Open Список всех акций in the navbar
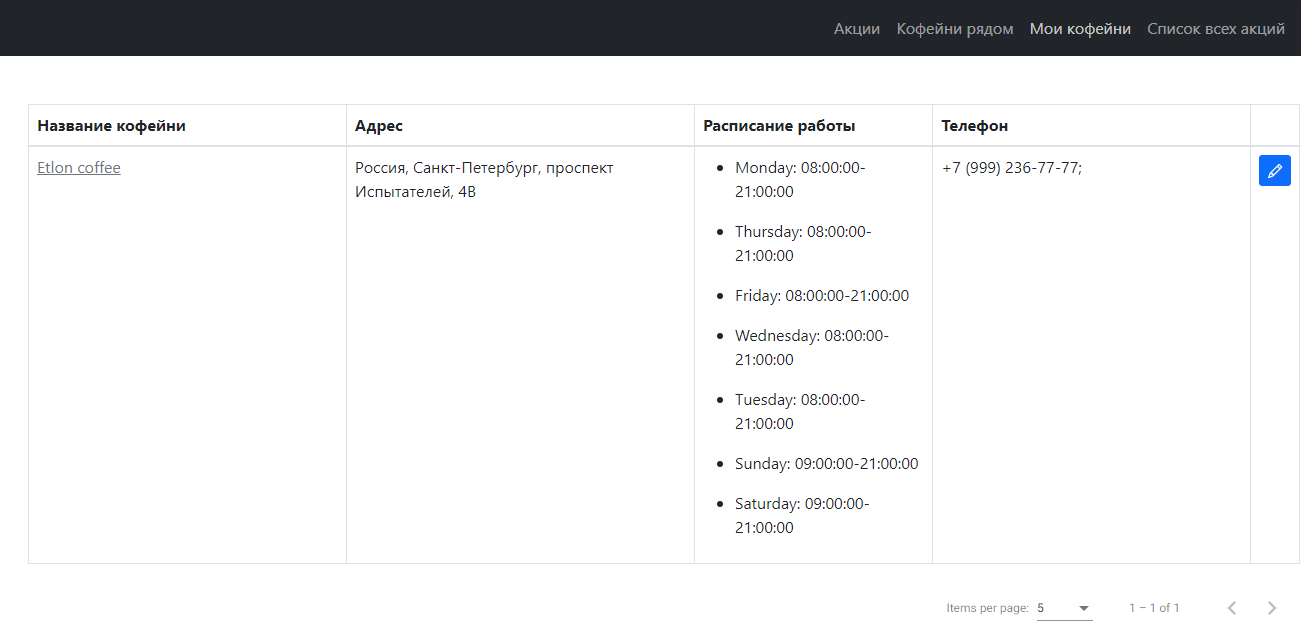The image size is (1301, 631). click(x=1216, y=29)
